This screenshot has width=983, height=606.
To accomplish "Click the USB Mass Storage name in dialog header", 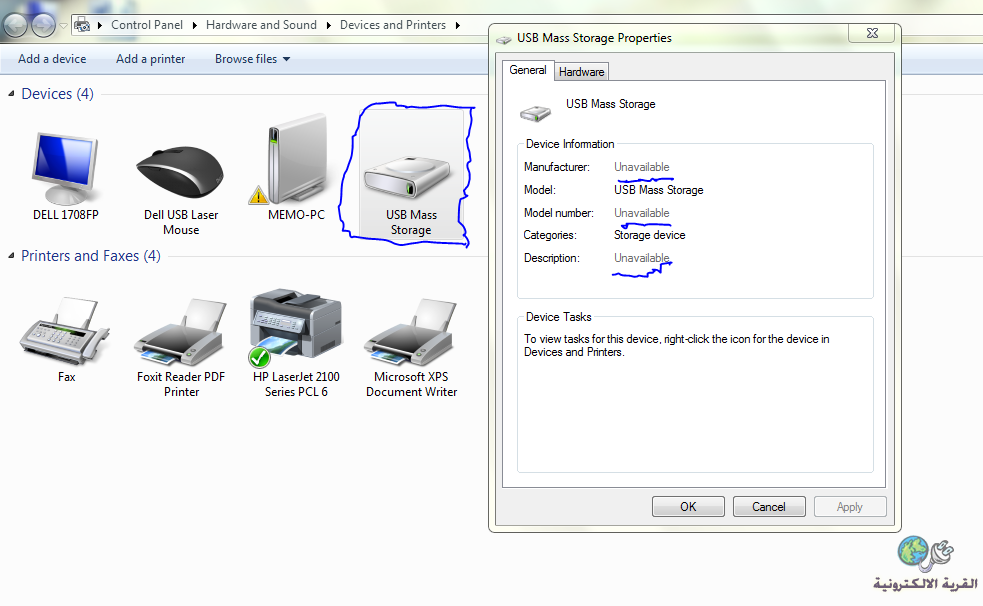I will (x=611, y=104).
